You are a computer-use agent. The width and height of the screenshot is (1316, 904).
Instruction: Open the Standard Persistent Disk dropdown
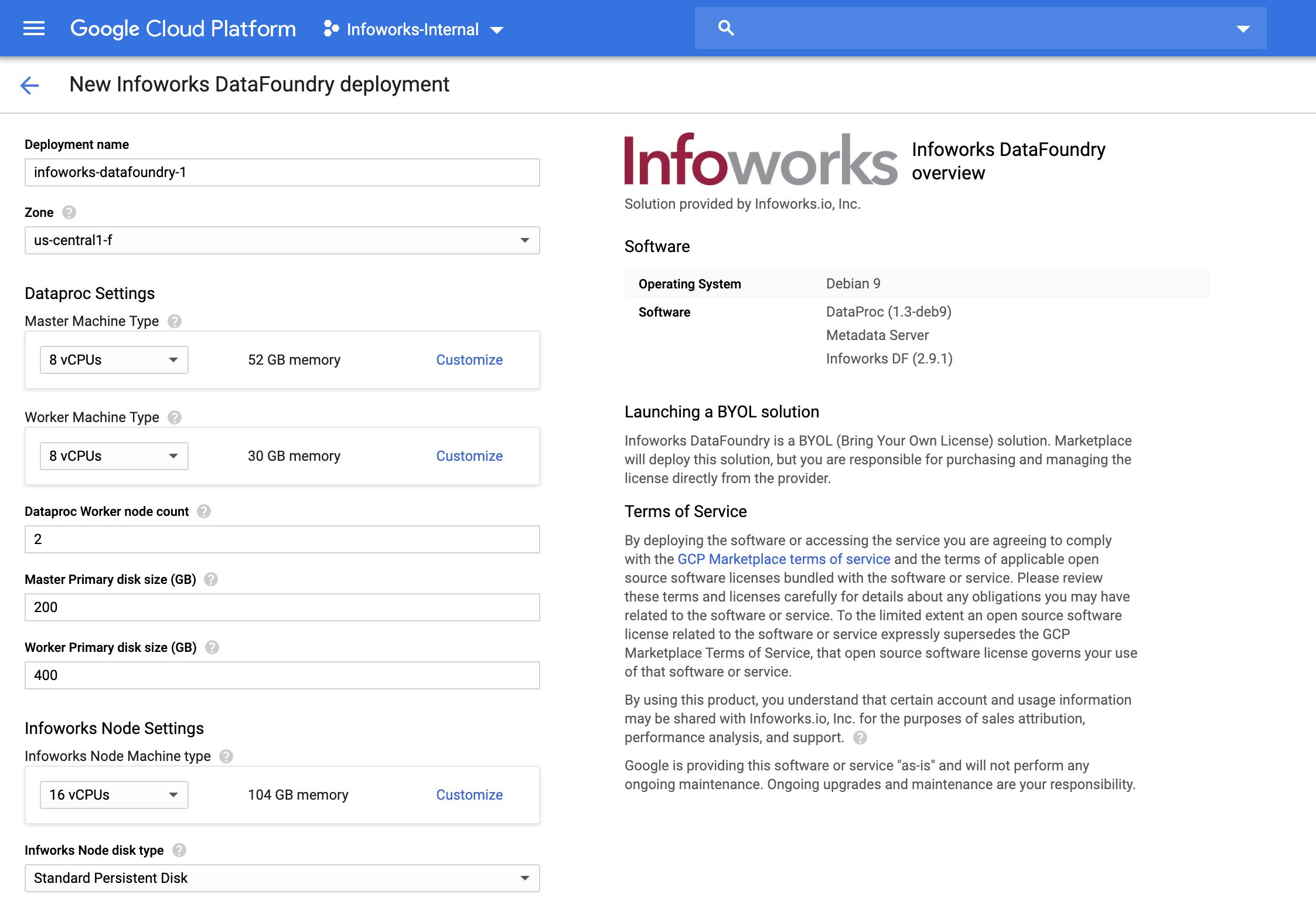pos(282,878)
